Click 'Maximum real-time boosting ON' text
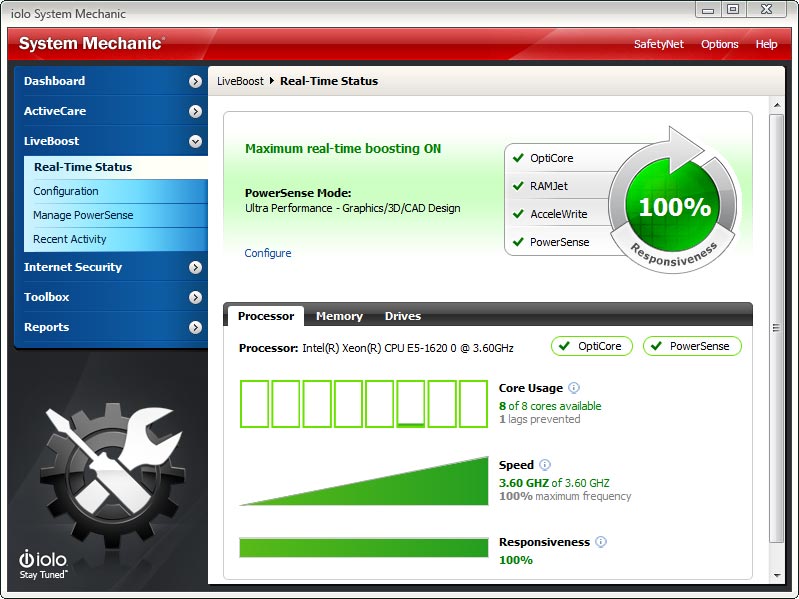Image resolution: width=799 pixels, height=599 pixels. [343, 149]
